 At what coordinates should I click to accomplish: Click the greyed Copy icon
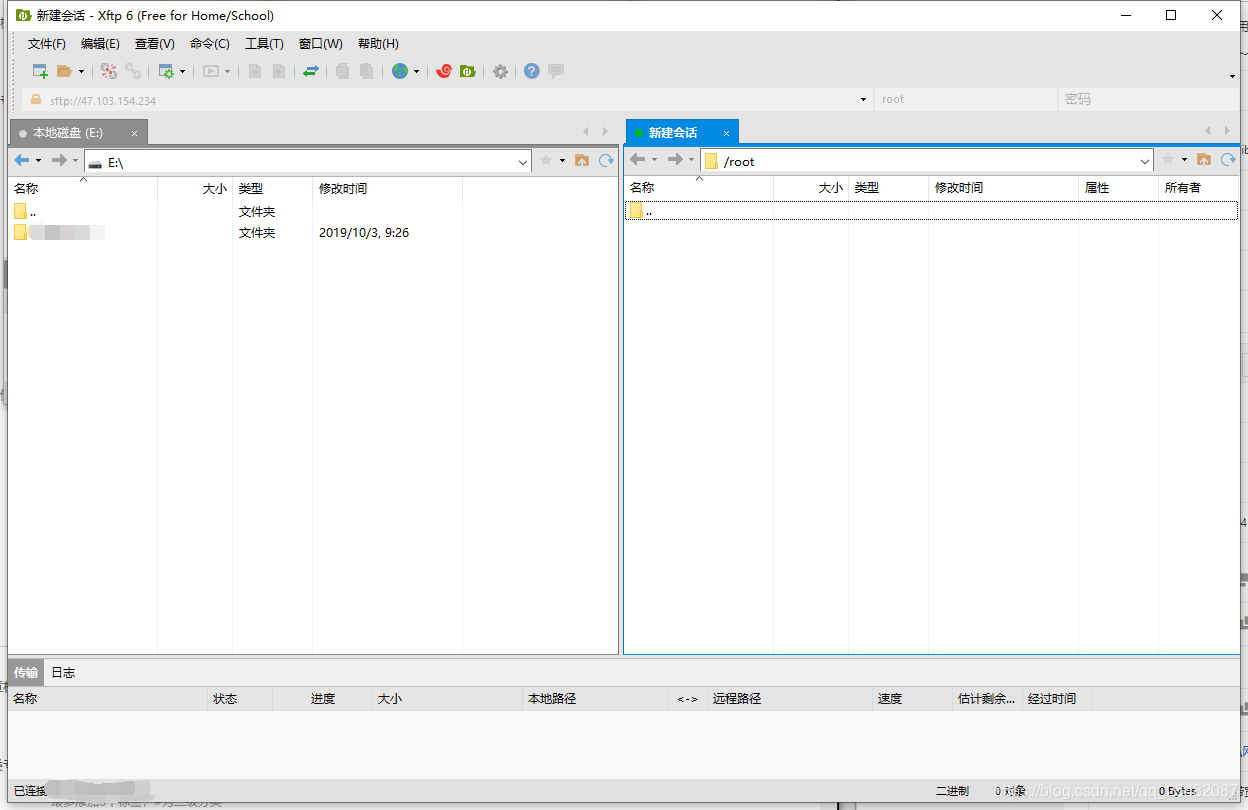(343, 71)
